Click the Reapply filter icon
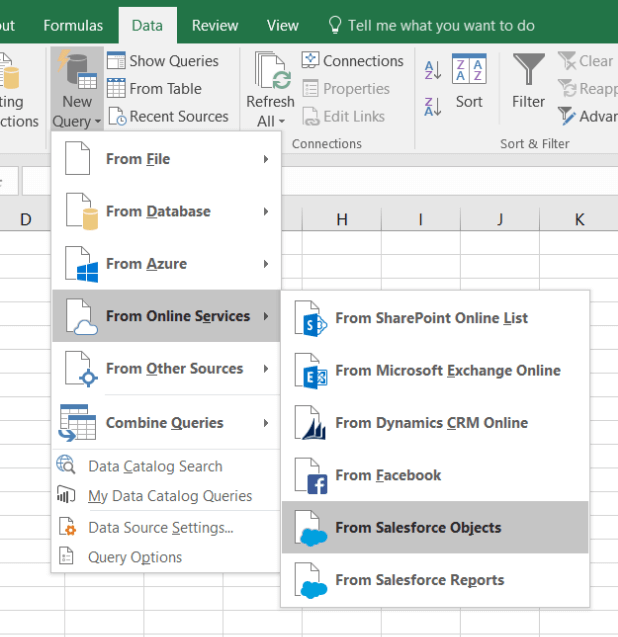Screen dimensions: 618x637 pyautogui.click(x=567, y=88)
